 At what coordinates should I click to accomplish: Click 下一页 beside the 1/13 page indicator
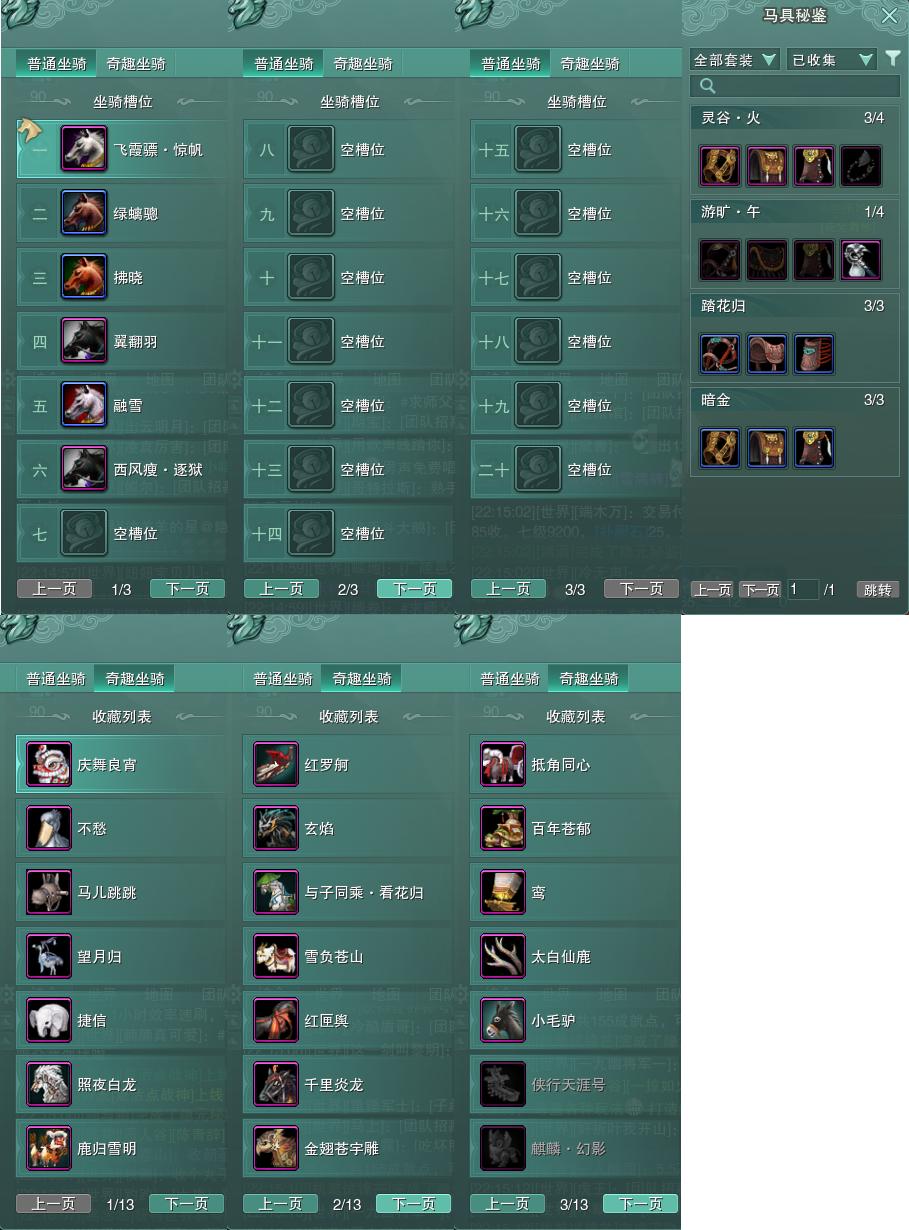pos(187,1204)
